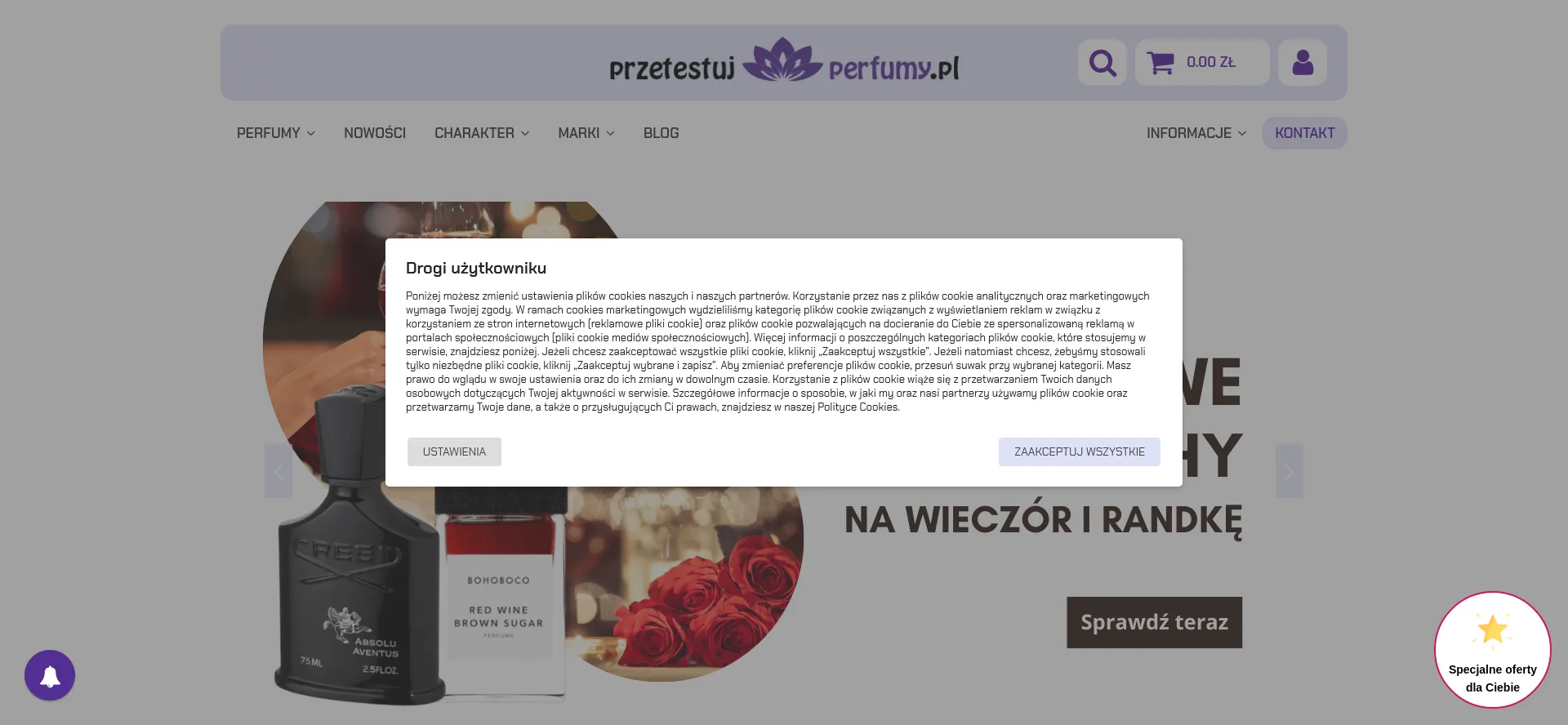Image resolution: width=1568 pixels, height=725 pixels.
Task: Open the shopping cart icon
Action: tap(1160, 63)
